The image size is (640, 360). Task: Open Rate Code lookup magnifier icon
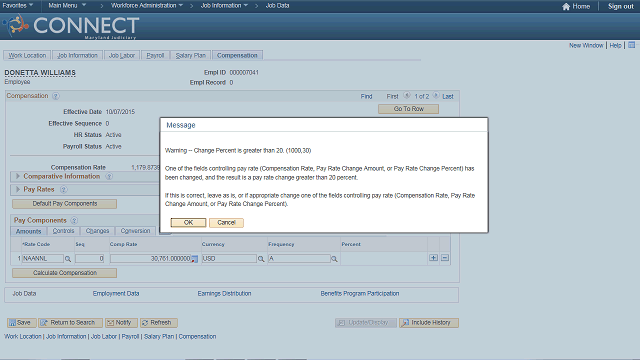point(68,259)
